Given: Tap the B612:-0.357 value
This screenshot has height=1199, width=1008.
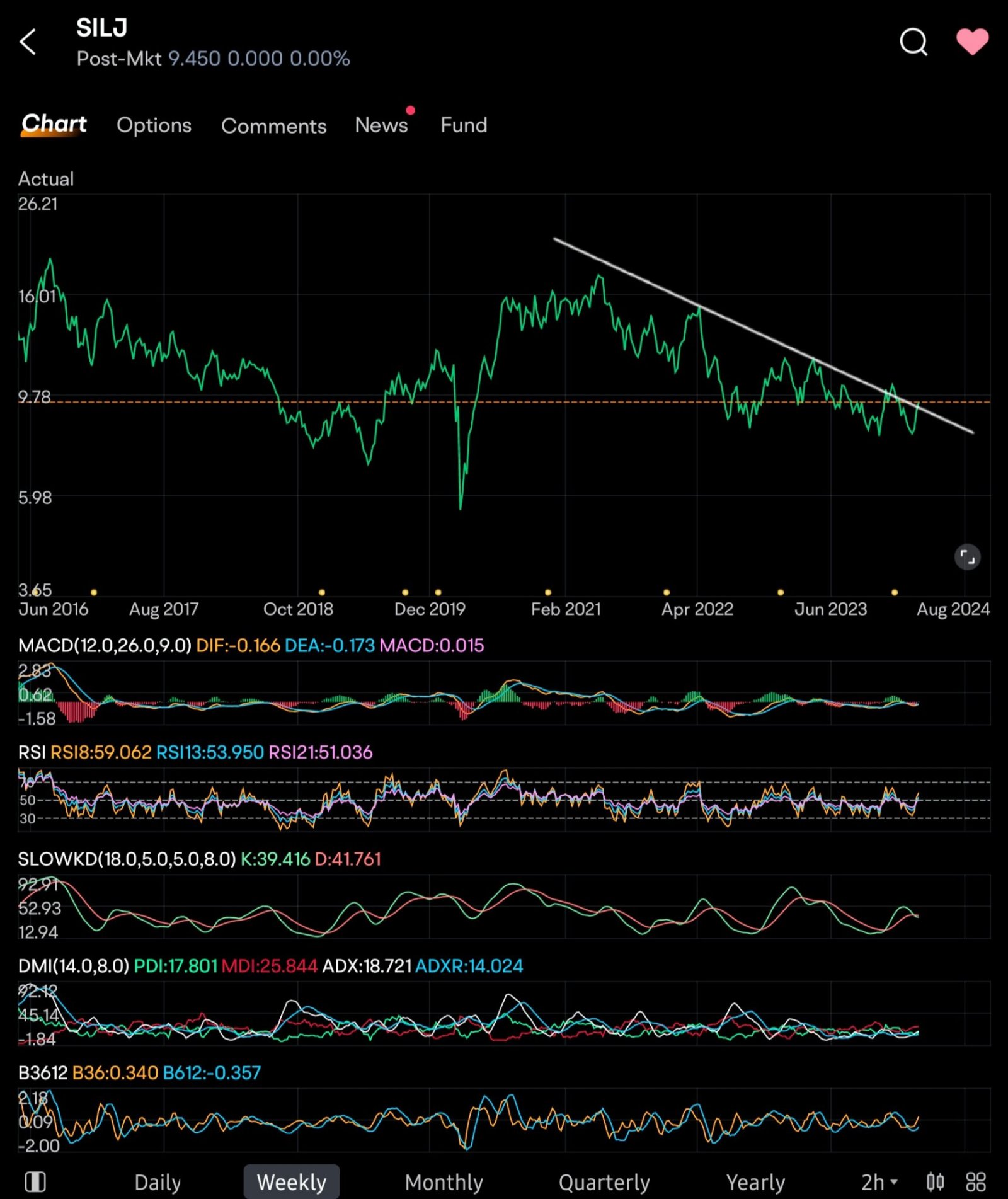Looking at the screenshot, I should [212, 1073].
